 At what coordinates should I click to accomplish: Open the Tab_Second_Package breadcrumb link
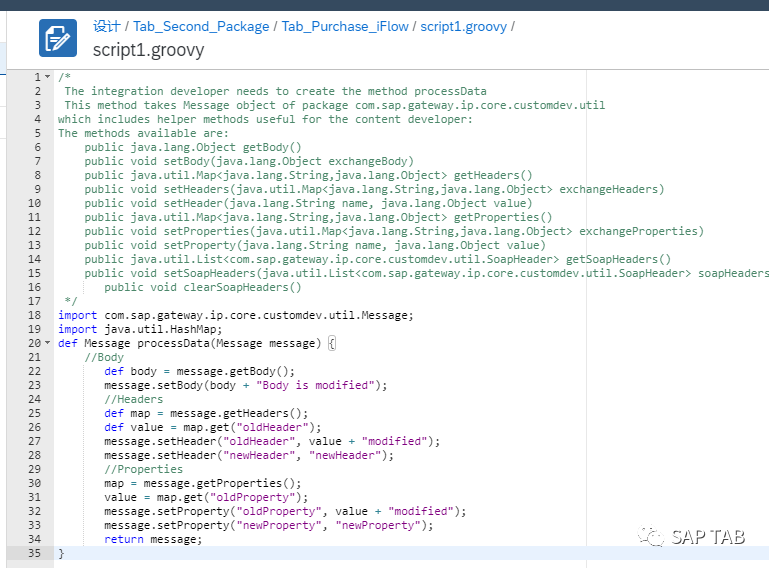click(201, 26)
